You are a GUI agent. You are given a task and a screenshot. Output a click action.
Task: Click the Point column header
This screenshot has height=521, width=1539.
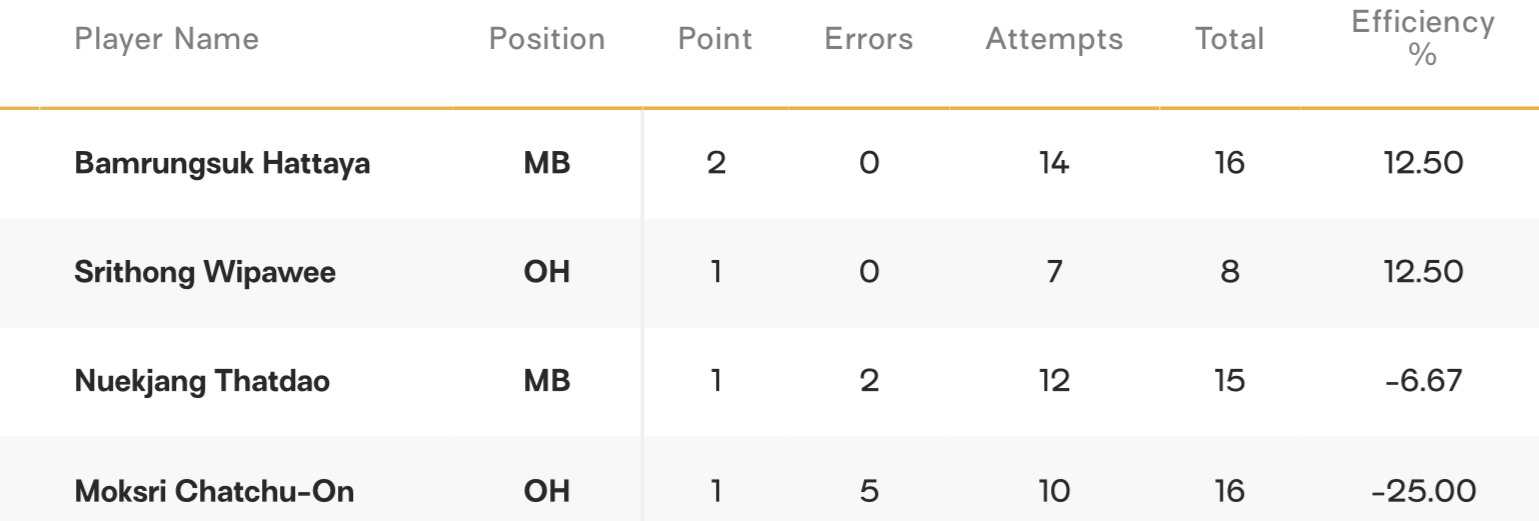coord(715,40)
